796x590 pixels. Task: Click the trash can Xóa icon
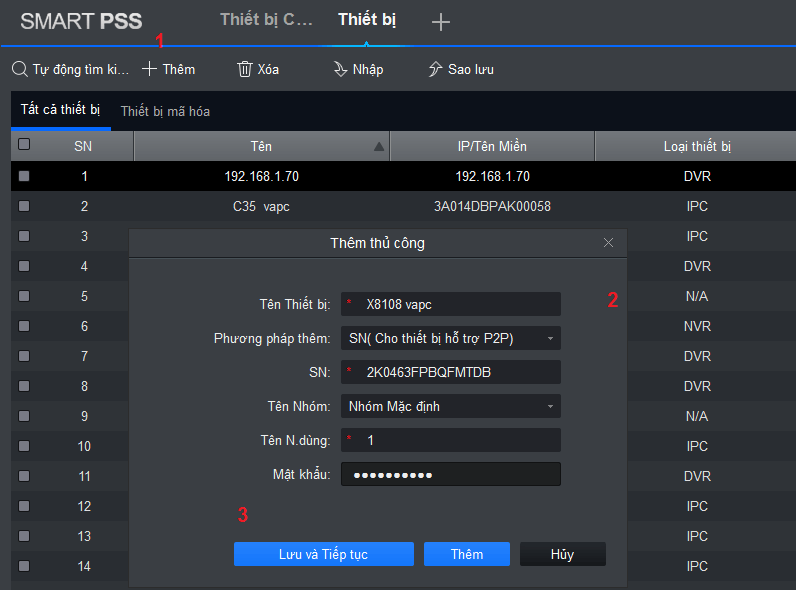coord(244,69)
